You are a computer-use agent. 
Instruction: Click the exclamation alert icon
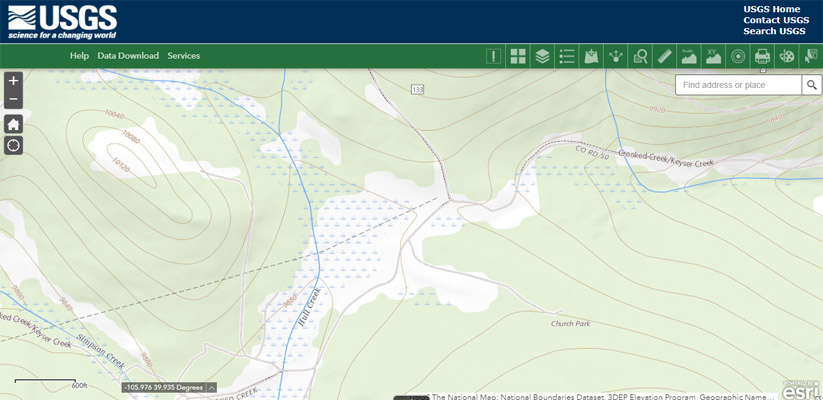(493, 56)
